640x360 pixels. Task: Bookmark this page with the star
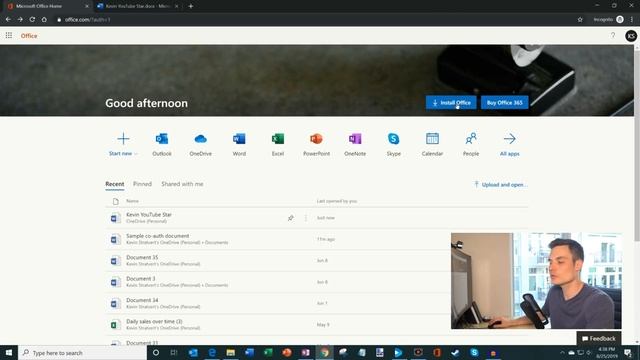coord(580,19)
